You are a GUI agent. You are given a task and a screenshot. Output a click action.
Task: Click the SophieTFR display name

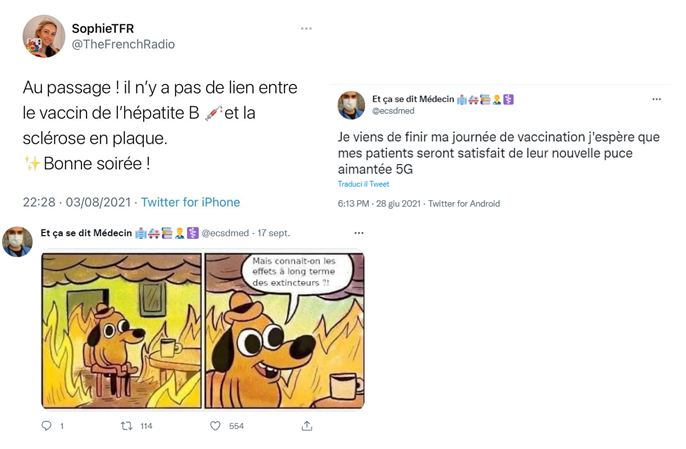tap(103, 28)
